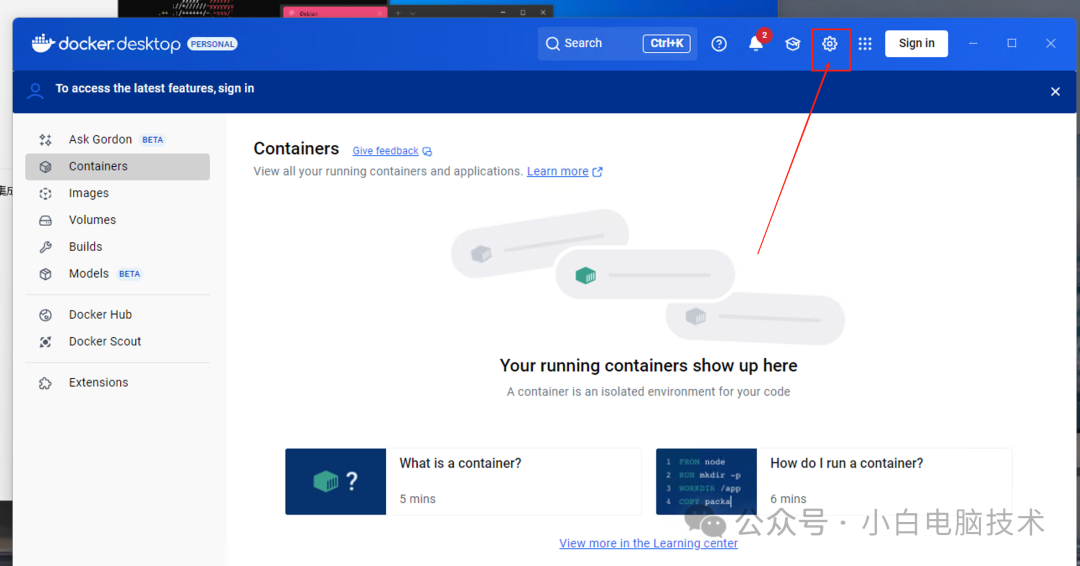The height and width of the screenshot is (566, 1080).
Task: Open Docker Desktop settings gear
Action: (x=829, y=43)
